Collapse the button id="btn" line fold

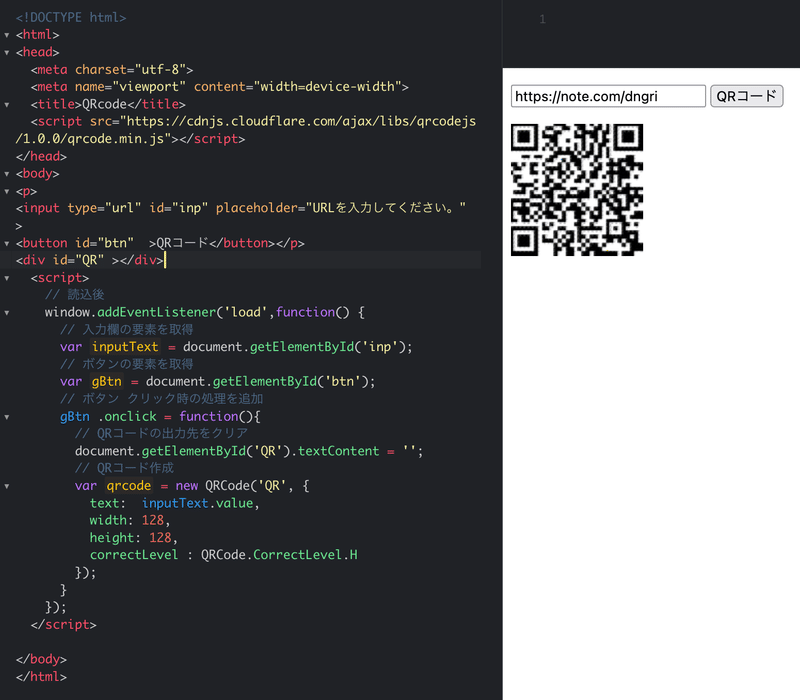tap(7, 243)
